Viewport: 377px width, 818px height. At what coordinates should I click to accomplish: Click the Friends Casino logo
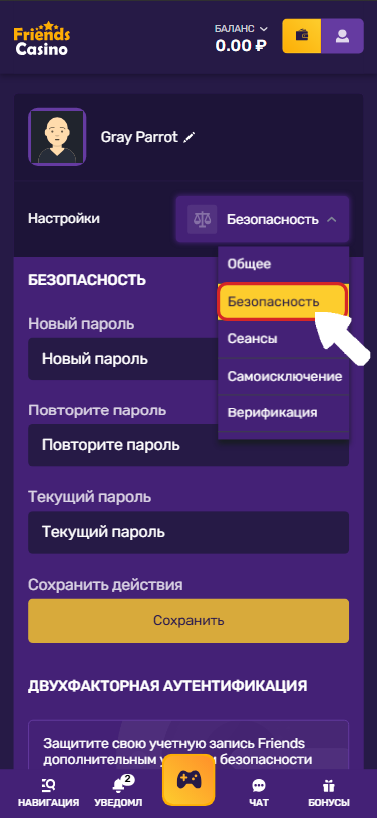pos(42,39)
